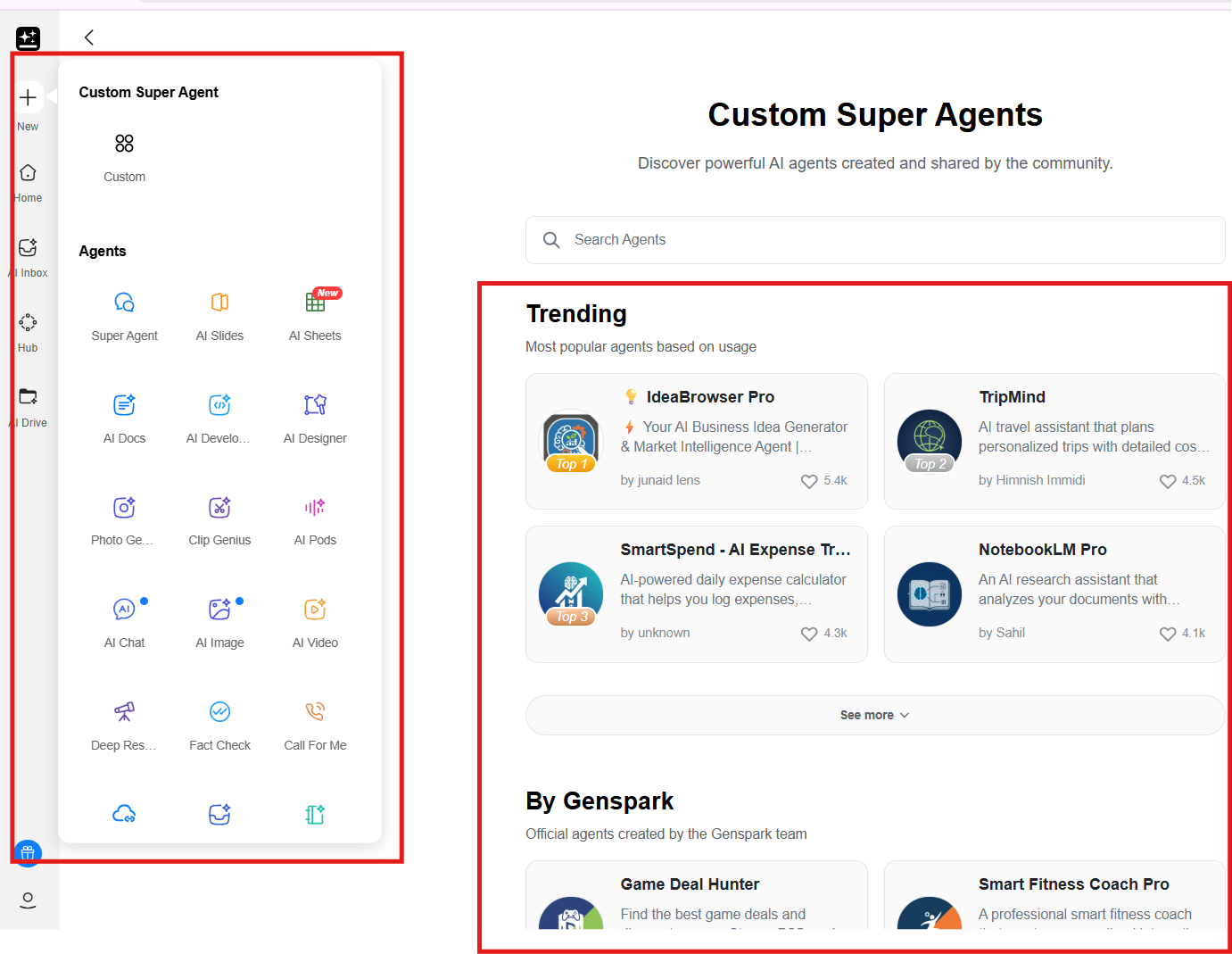
Task: Open the Call For Me agent
Action: [314, 724]
